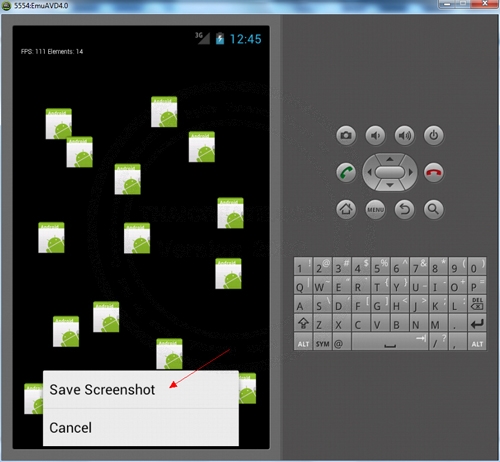Tap the space bar key
This screenshot has width=500, height=462.
(x=390, y=342)
